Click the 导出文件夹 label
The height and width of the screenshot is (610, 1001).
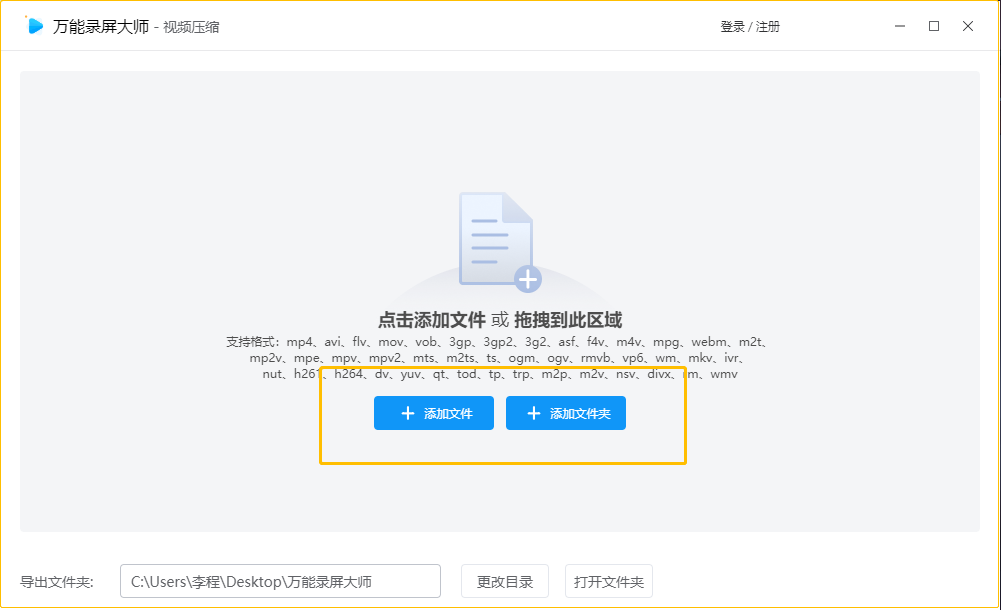(x=57, y=582)
